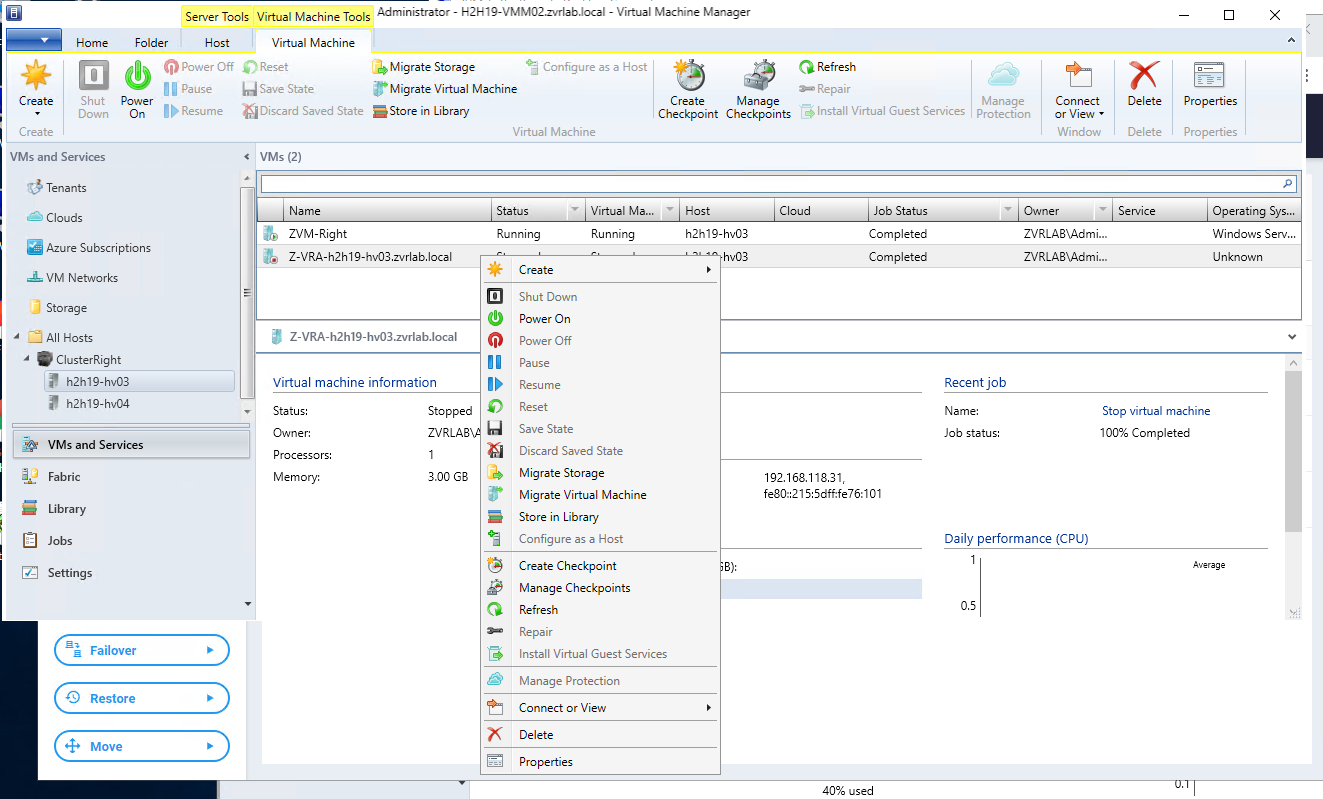Viewport: 1323px width, 799px height.
Task: Switch to the Library workspace
Action: click(67, 509)
